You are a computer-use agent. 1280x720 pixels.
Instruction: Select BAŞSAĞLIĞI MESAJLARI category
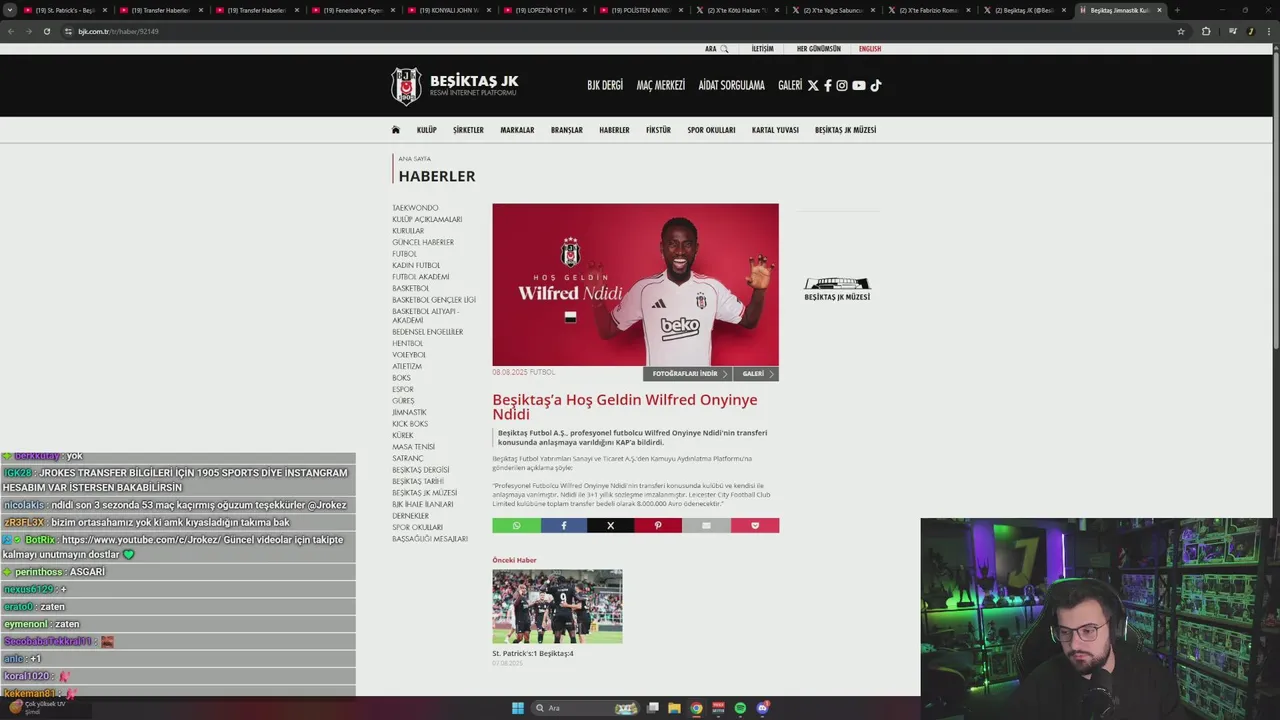tap(430, 539)
